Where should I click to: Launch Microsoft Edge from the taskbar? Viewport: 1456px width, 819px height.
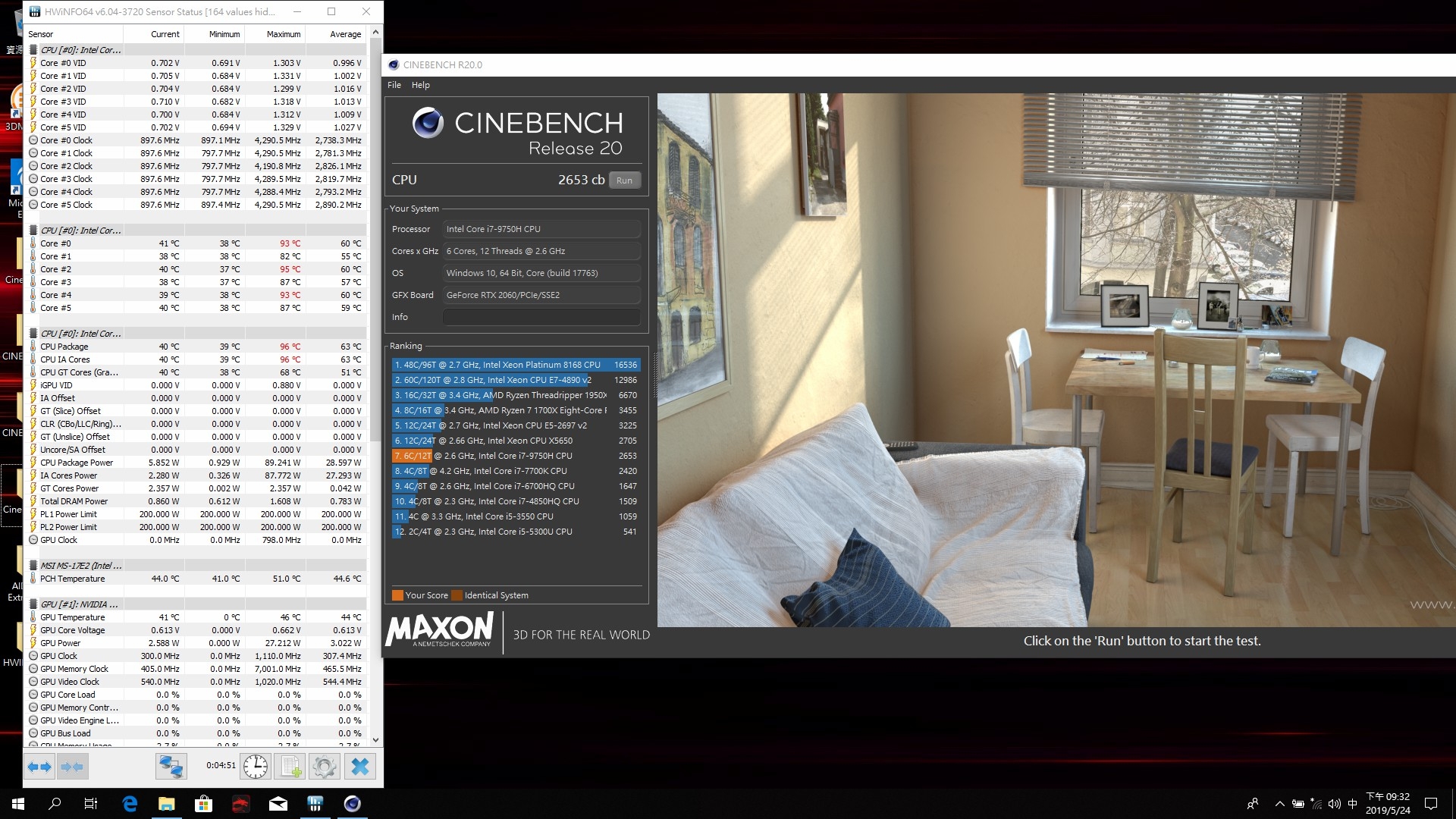130,804
